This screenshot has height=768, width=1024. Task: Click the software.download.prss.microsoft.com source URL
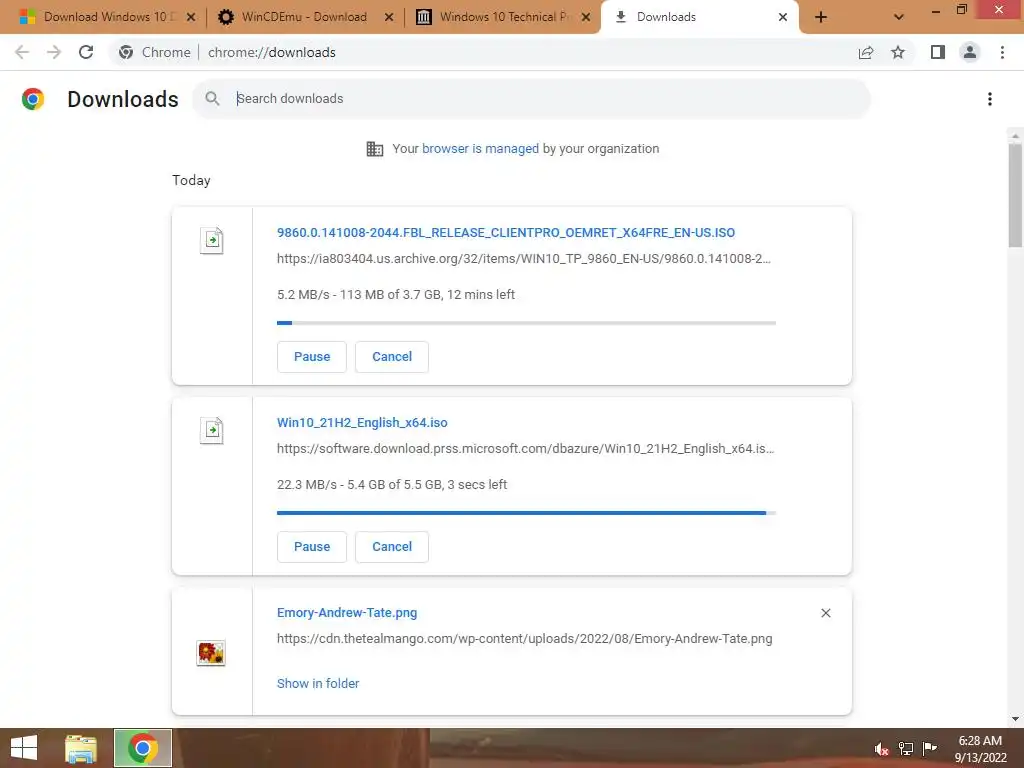click(526, 449)
